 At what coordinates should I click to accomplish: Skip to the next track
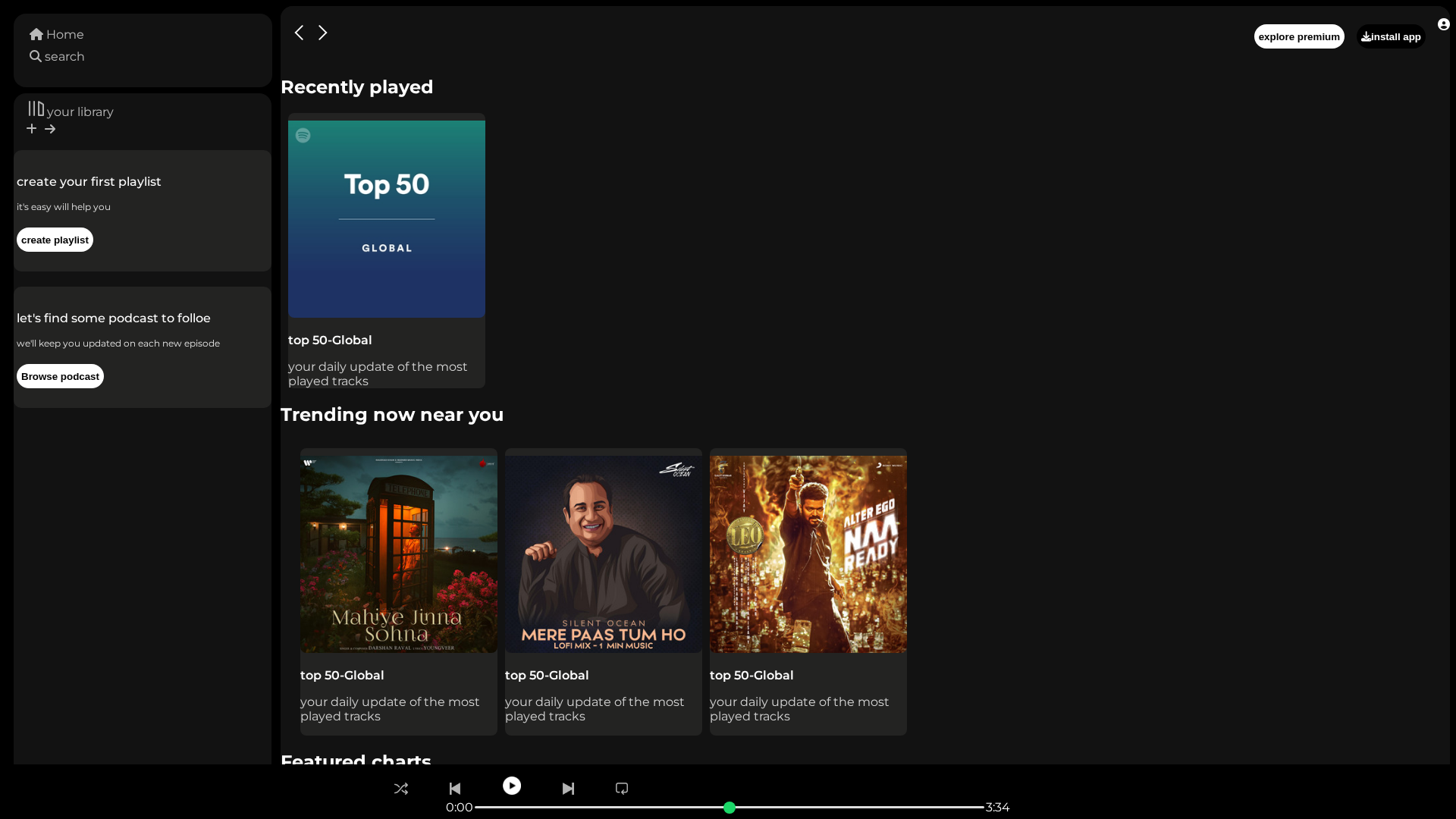568,789
